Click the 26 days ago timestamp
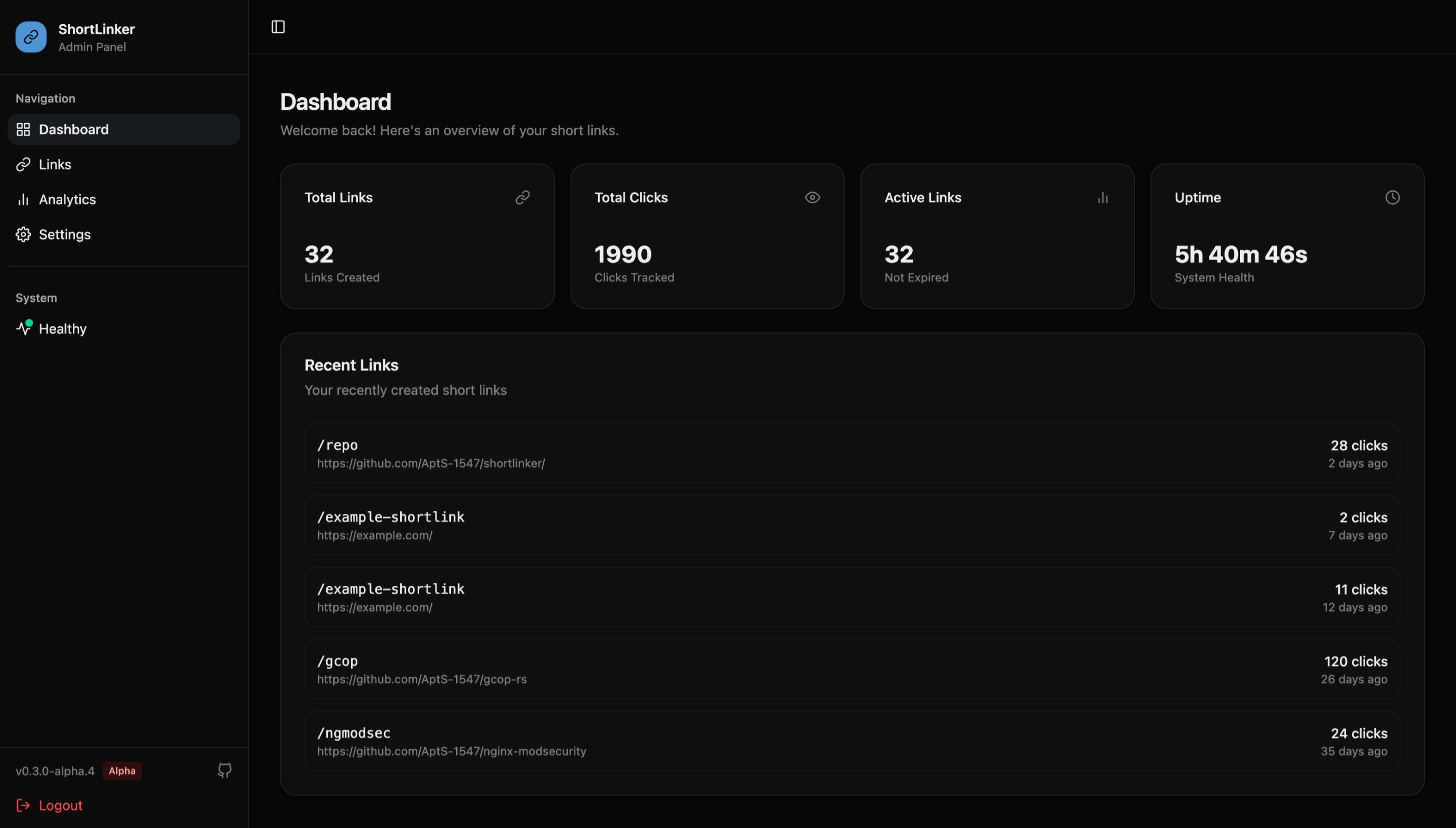 (1354, 679)
